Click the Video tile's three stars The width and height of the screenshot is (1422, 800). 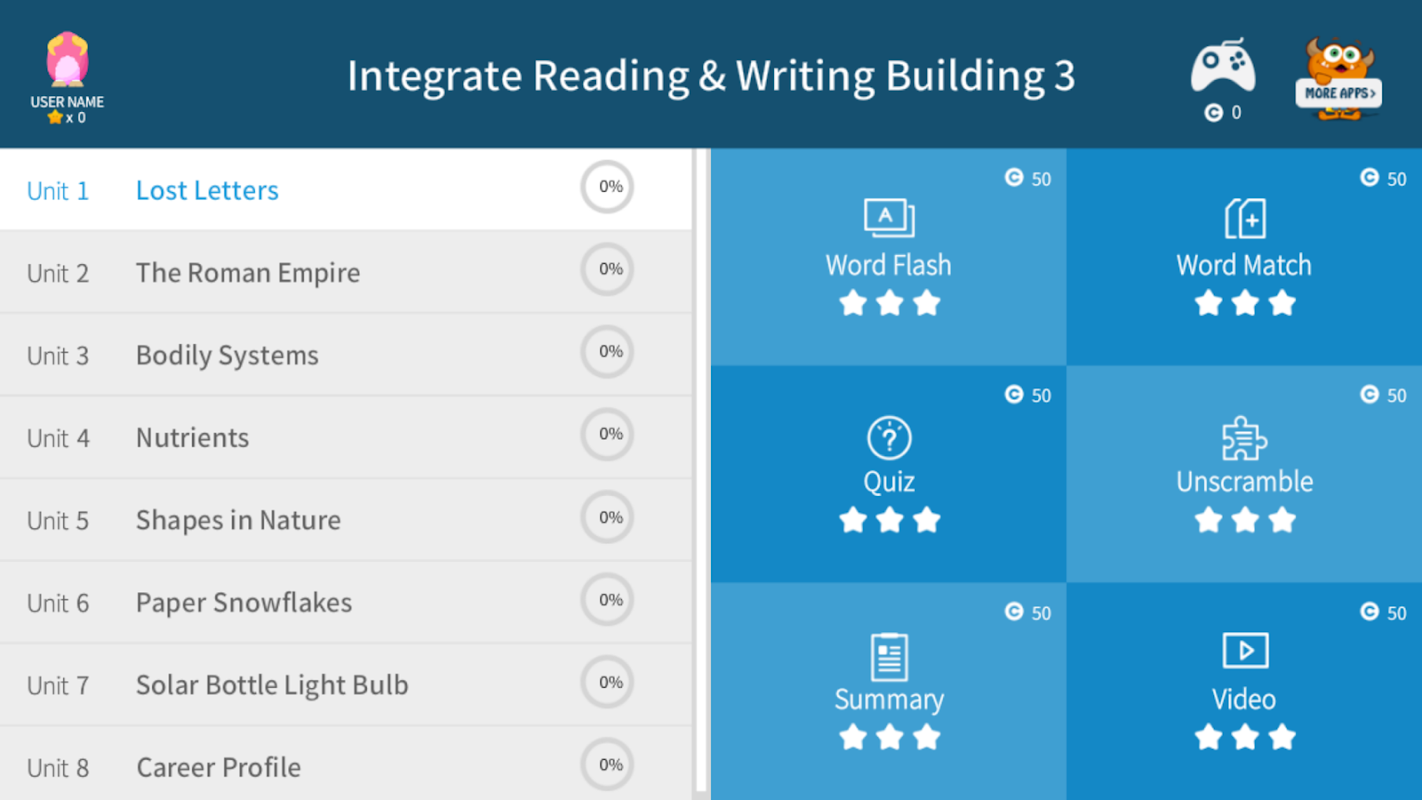coord(1244,738)
